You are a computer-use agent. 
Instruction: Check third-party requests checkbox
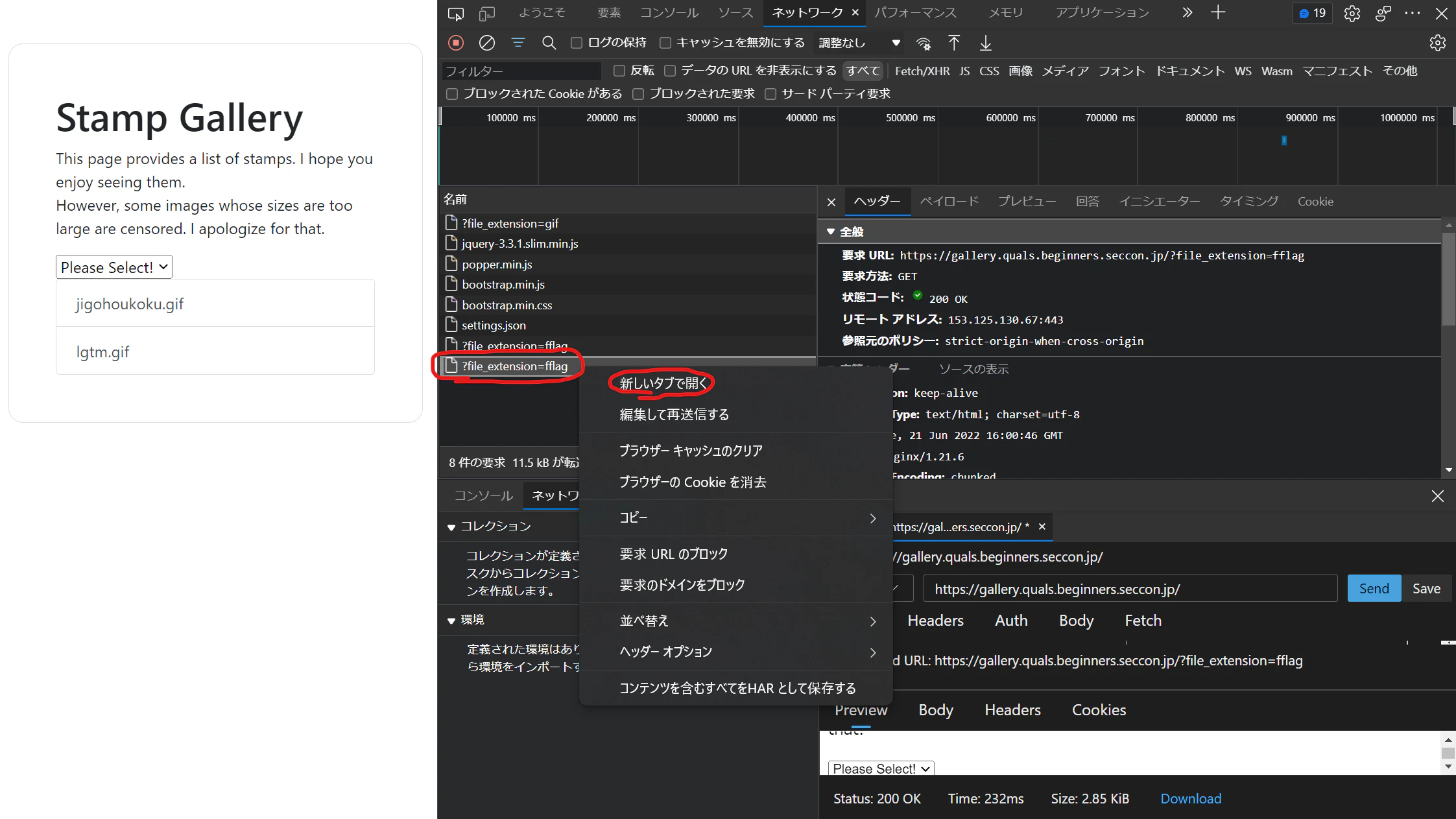pos(770,94)
